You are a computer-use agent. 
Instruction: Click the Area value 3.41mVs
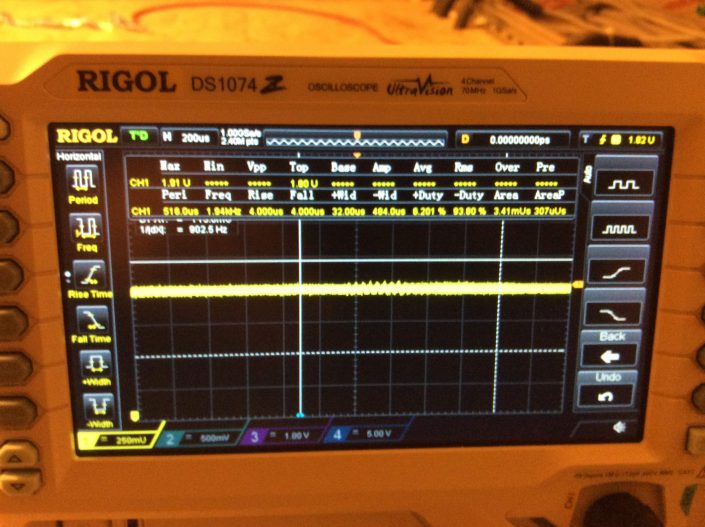[x=512, y=211]
